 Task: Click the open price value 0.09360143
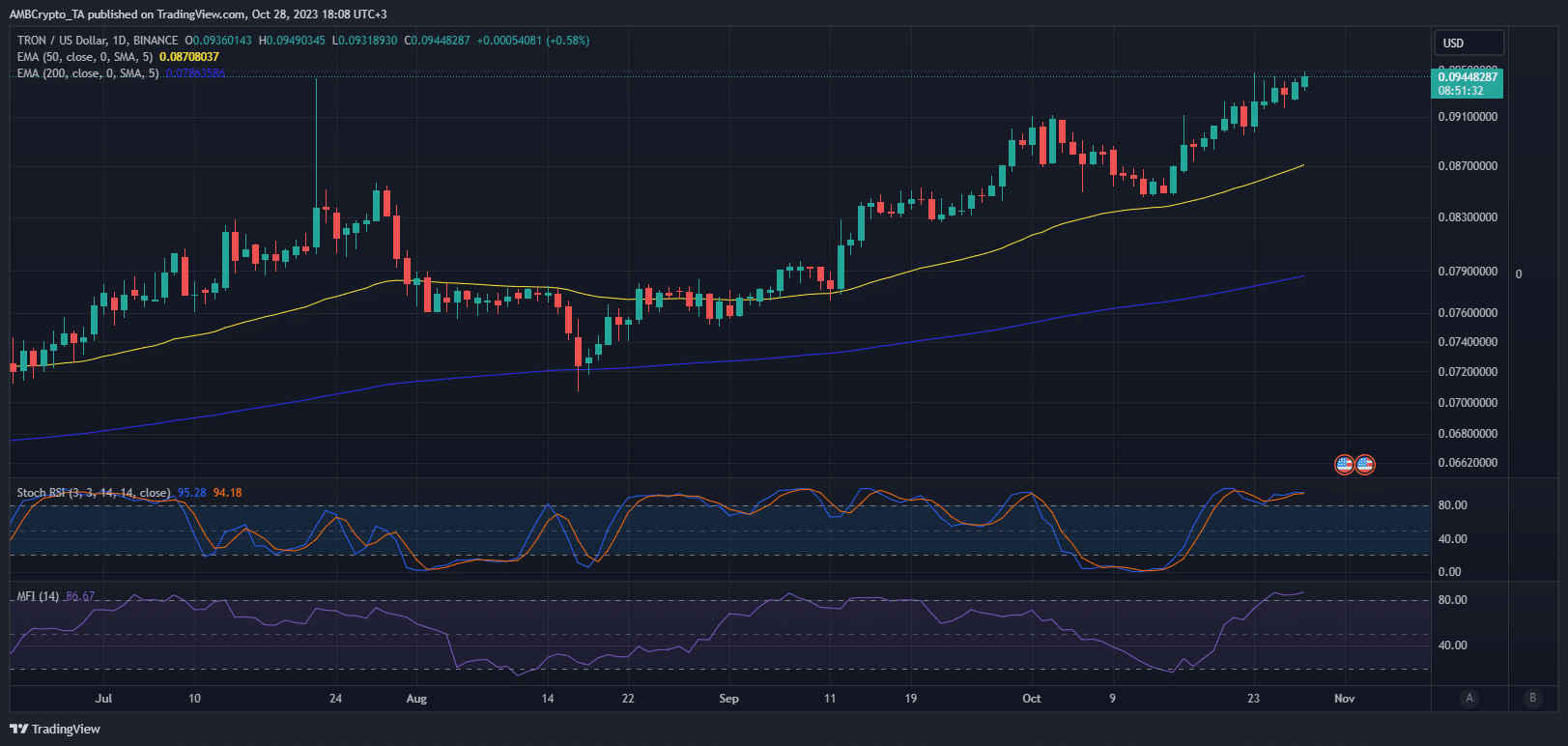(x=222, y=41)
